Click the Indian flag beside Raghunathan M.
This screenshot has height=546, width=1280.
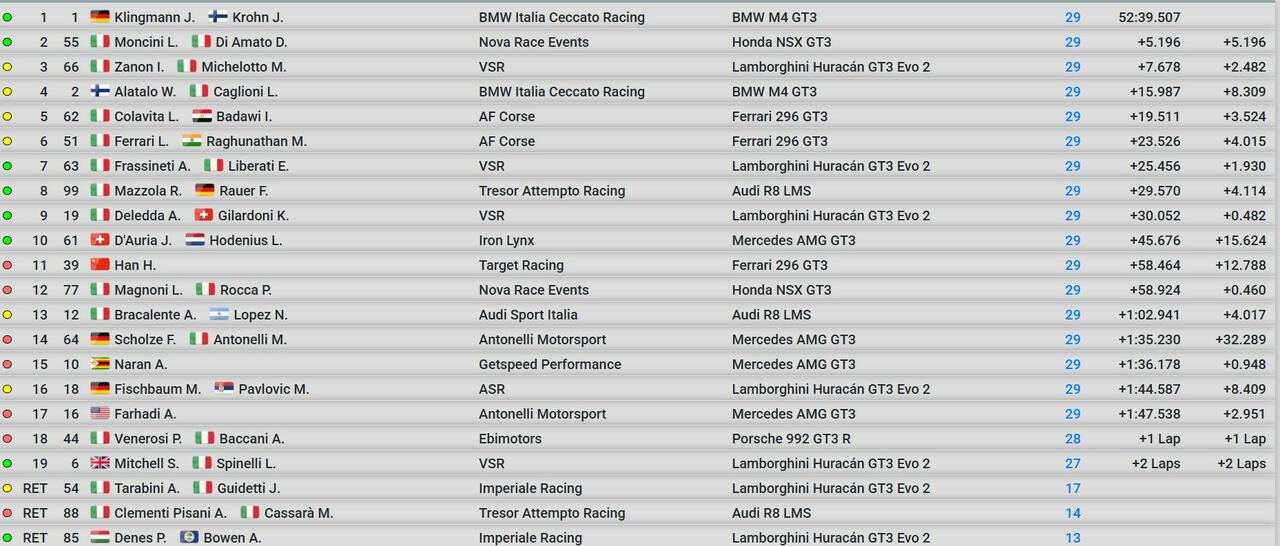[x=192, y=141]
